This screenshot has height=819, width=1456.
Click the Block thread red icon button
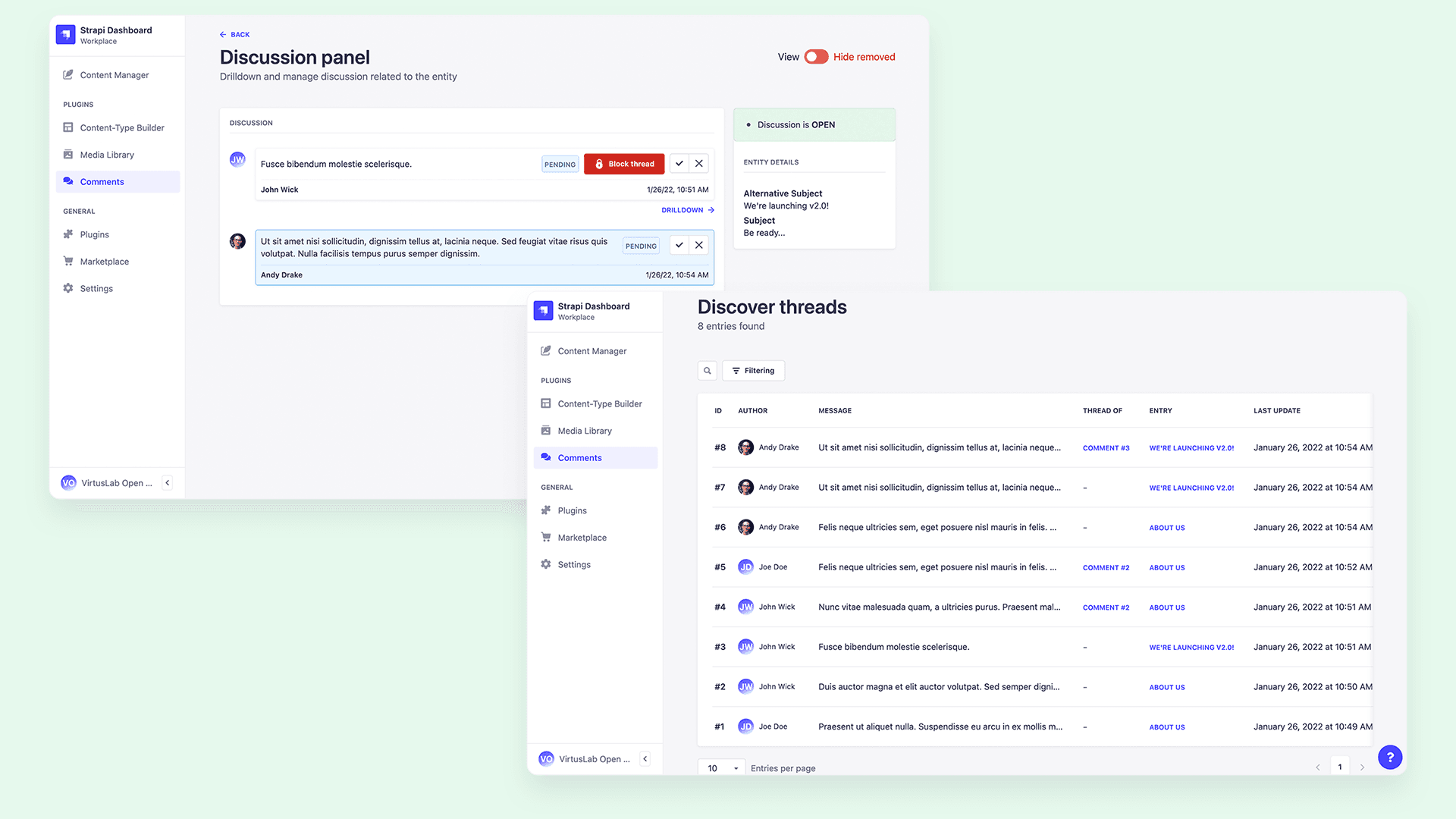[624, 164]
